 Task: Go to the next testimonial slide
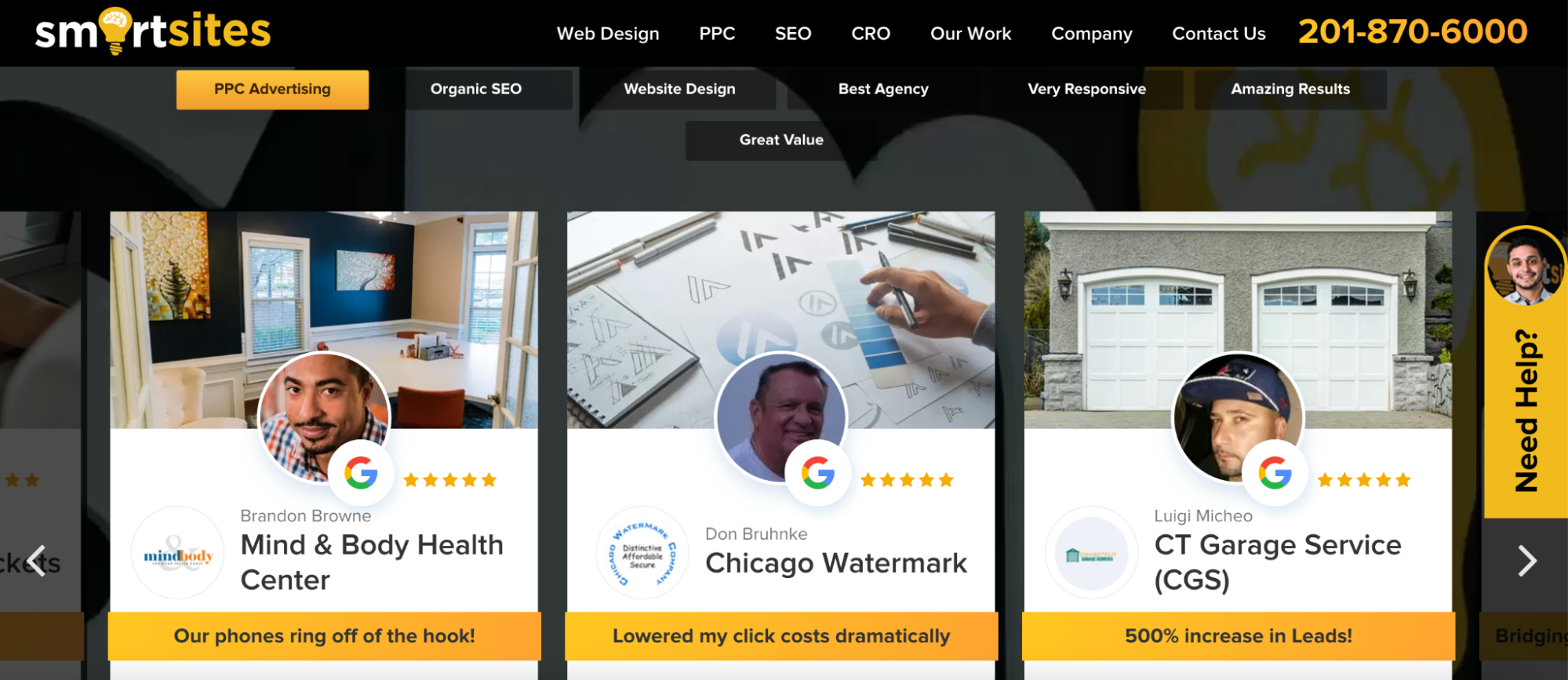(x=1526, y=561)
